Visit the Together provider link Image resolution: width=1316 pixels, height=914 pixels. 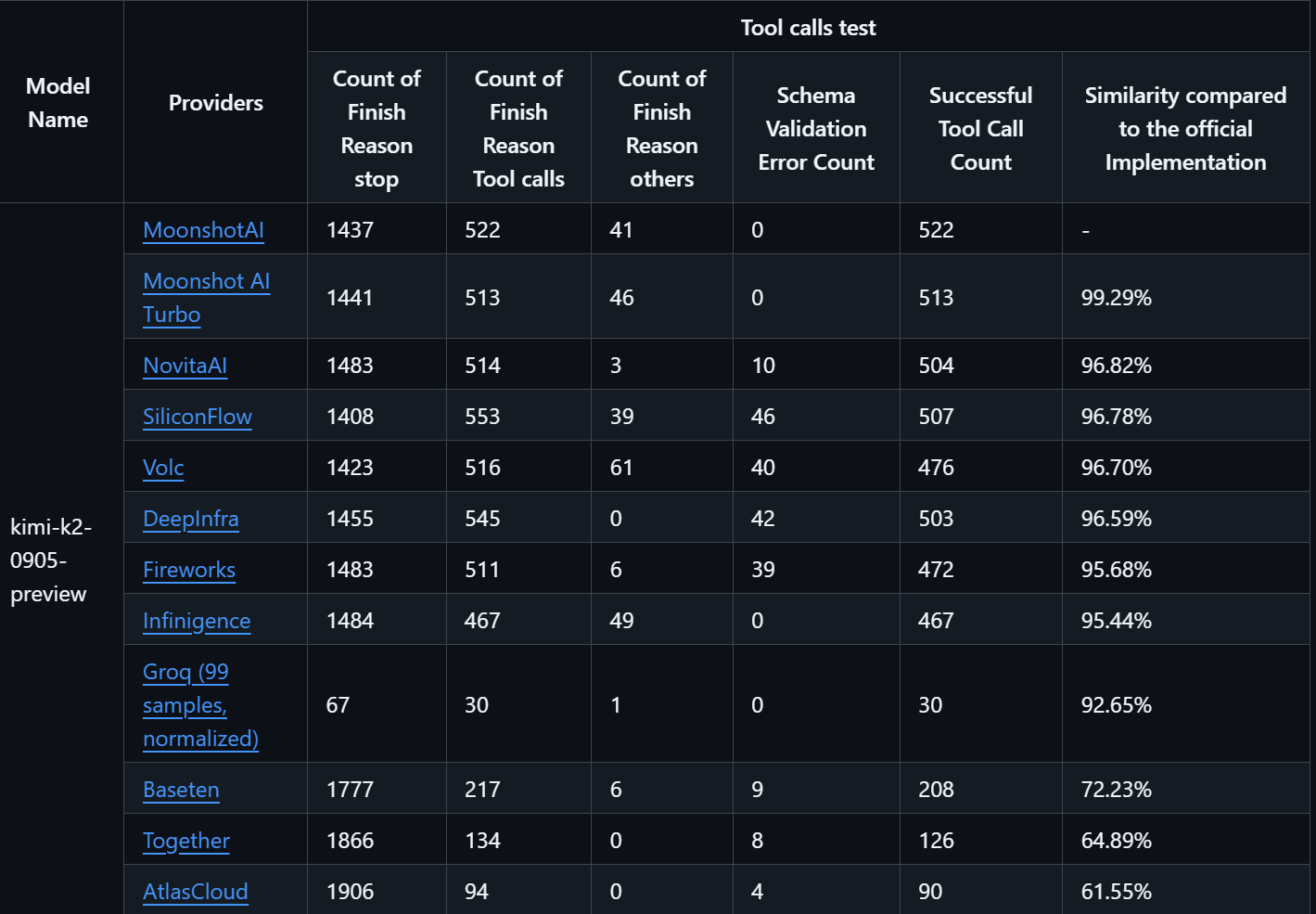pos(185,841)
